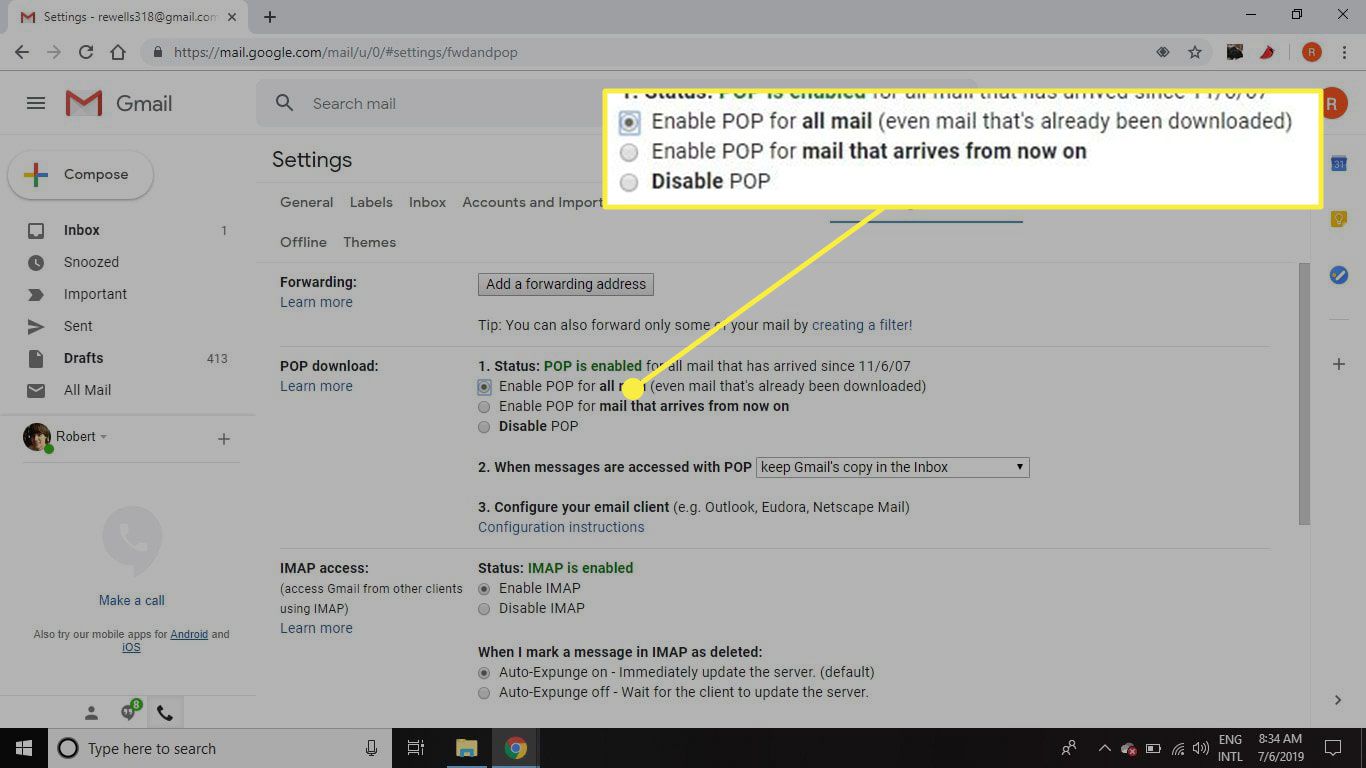Select Enable POP for mail arriving from now on
1366x768 pixels.
[484, 407]
